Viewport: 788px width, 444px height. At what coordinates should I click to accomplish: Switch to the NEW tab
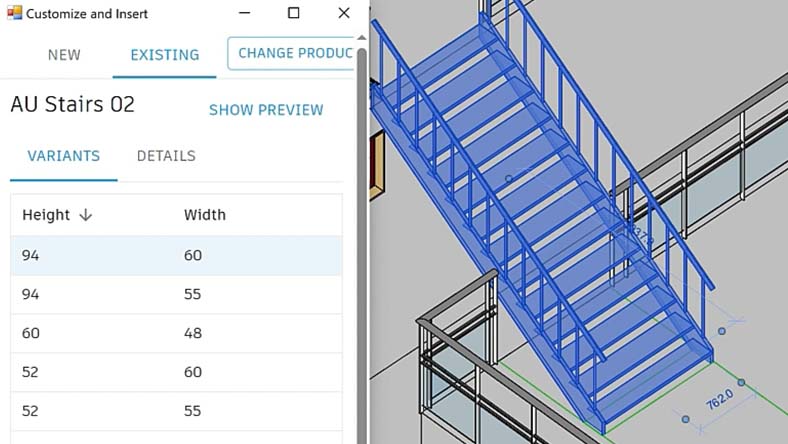pyautogui.click(x=64, y=55)
